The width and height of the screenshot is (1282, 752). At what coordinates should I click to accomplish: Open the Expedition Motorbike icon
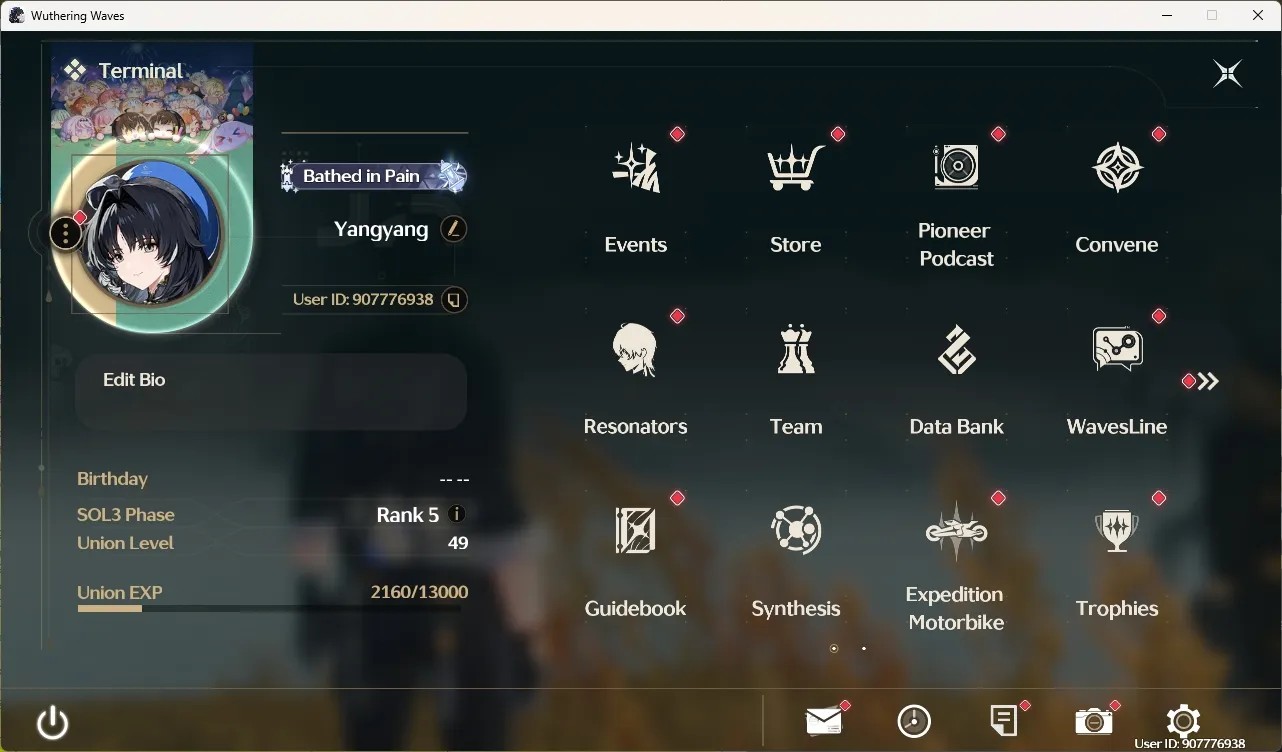(x=956, y=530)
